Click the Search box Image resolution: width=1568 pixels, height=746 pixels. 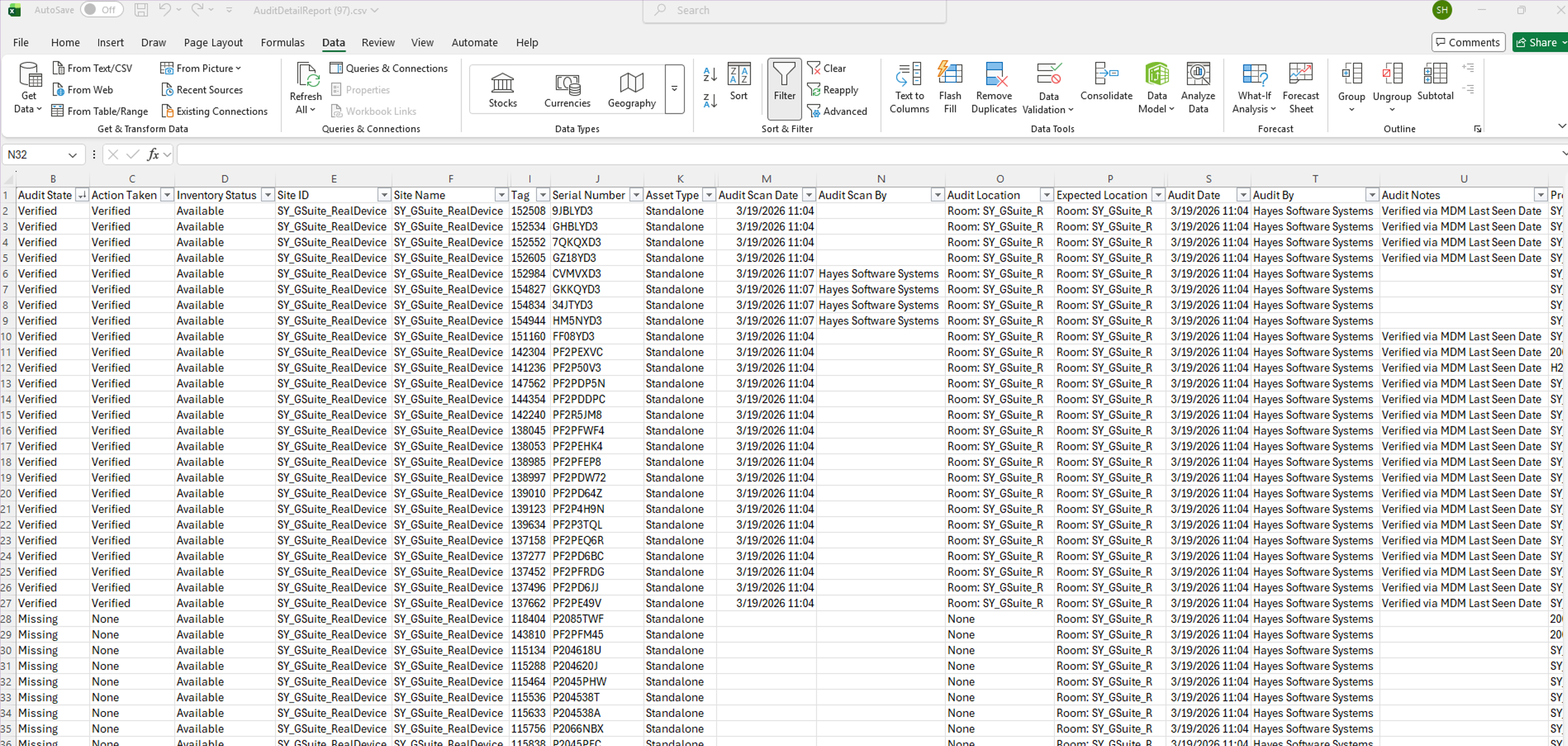click(795, 11)
